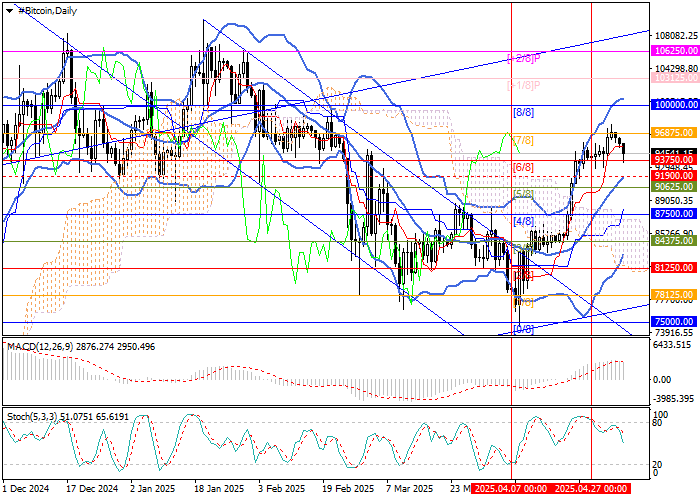Click the 96875.00 orange price tag

(671, 132)
